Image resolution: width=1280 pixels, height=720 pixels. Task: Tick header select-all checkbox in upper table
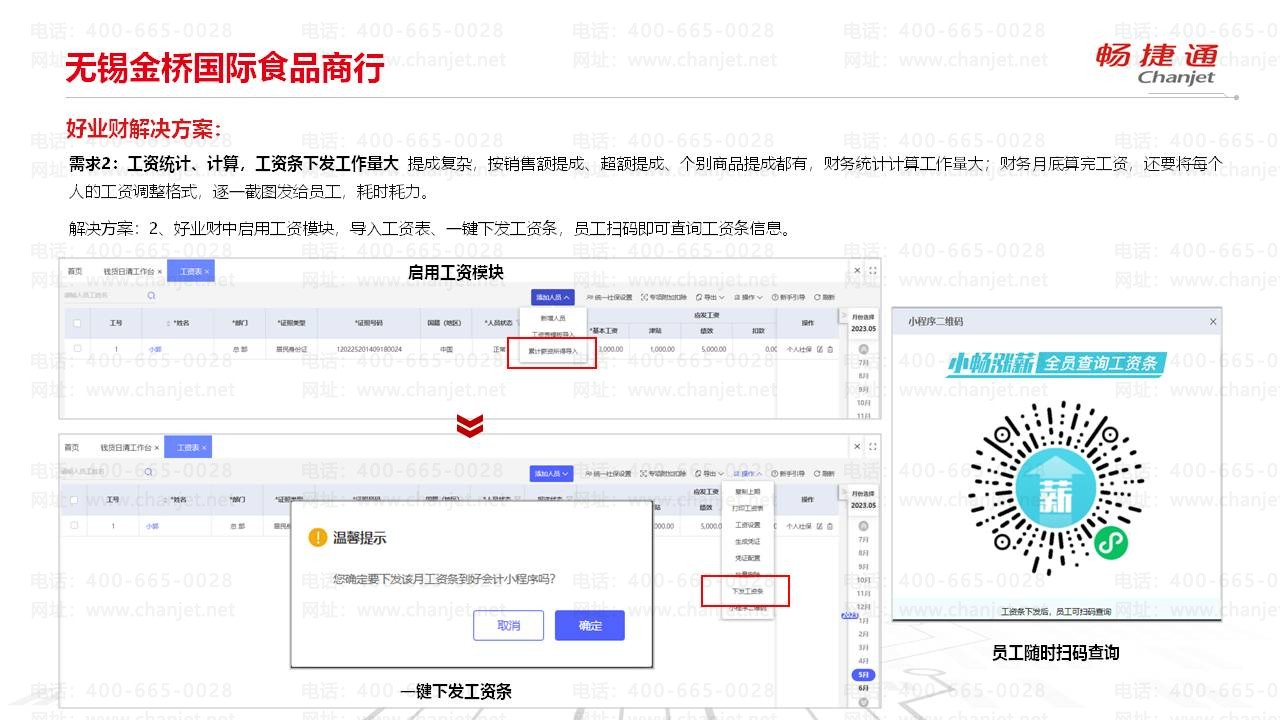[77, 323]
